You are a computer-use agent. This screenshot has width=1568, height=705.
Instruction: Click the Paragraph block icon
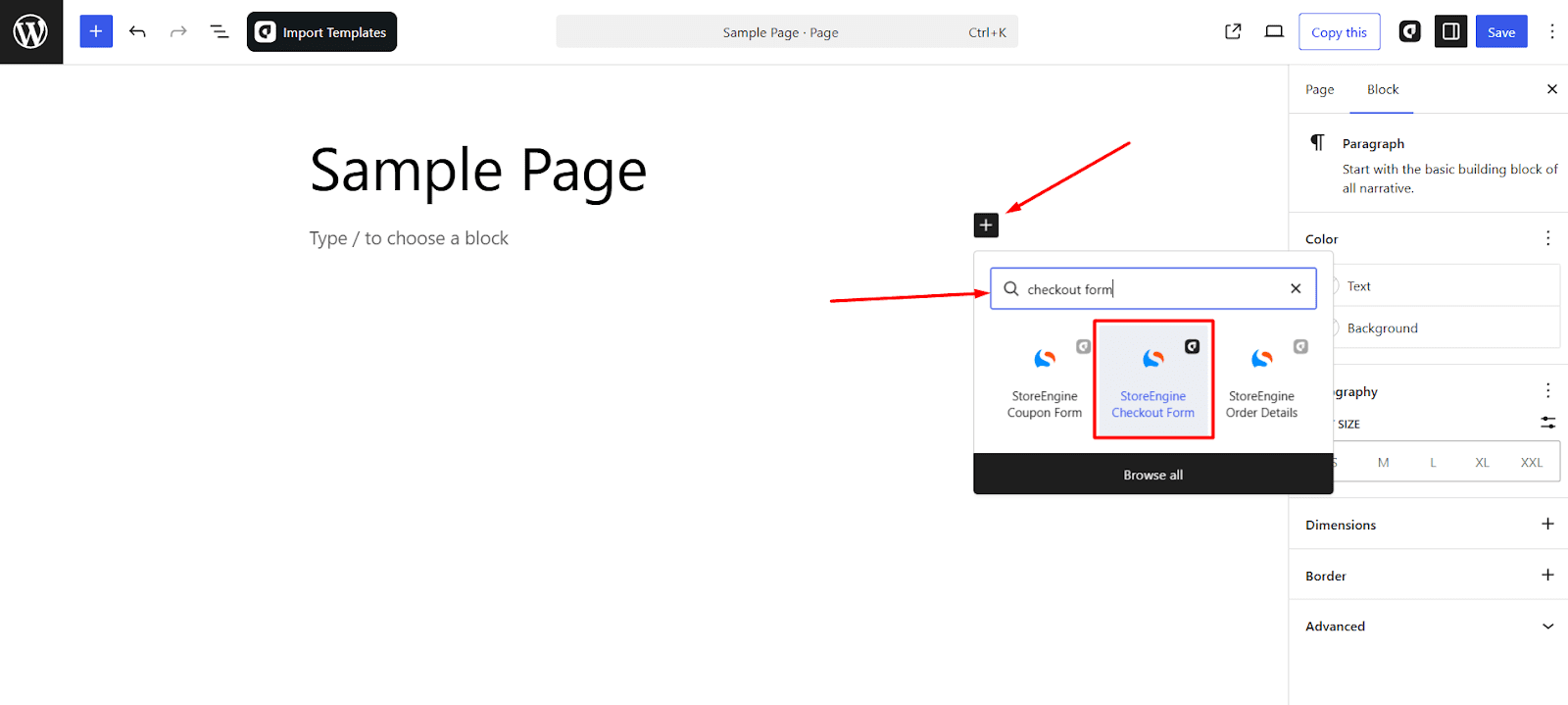pyautogui.click(x=1317, y=143)
